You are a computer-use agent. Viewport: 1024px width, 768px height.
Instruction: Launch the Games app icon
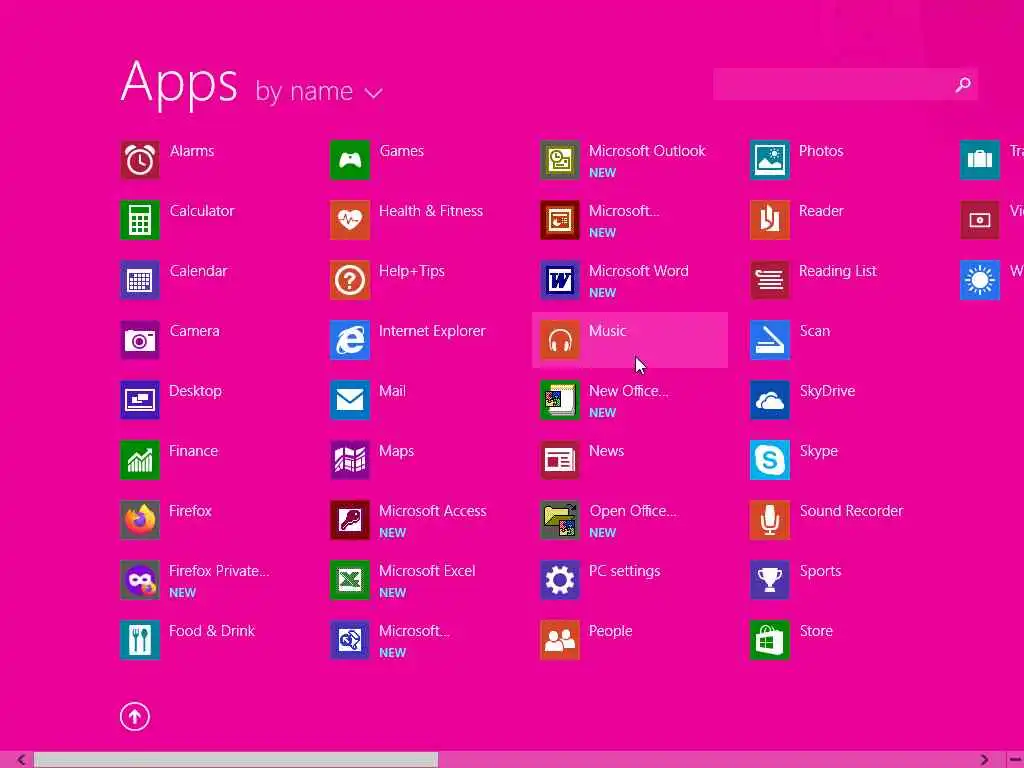(x=350, y=160)
